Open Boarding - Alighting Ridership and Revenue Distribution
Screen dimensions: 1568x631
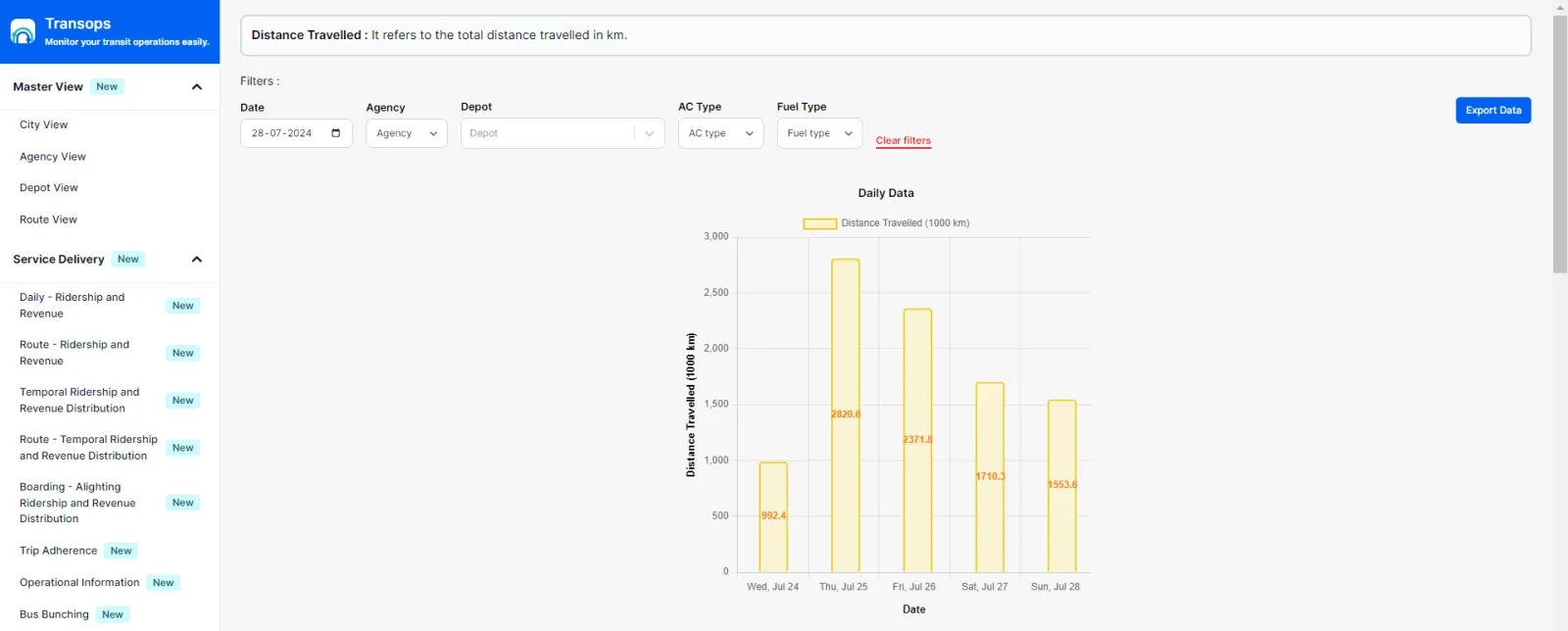[x=77, y=503]
